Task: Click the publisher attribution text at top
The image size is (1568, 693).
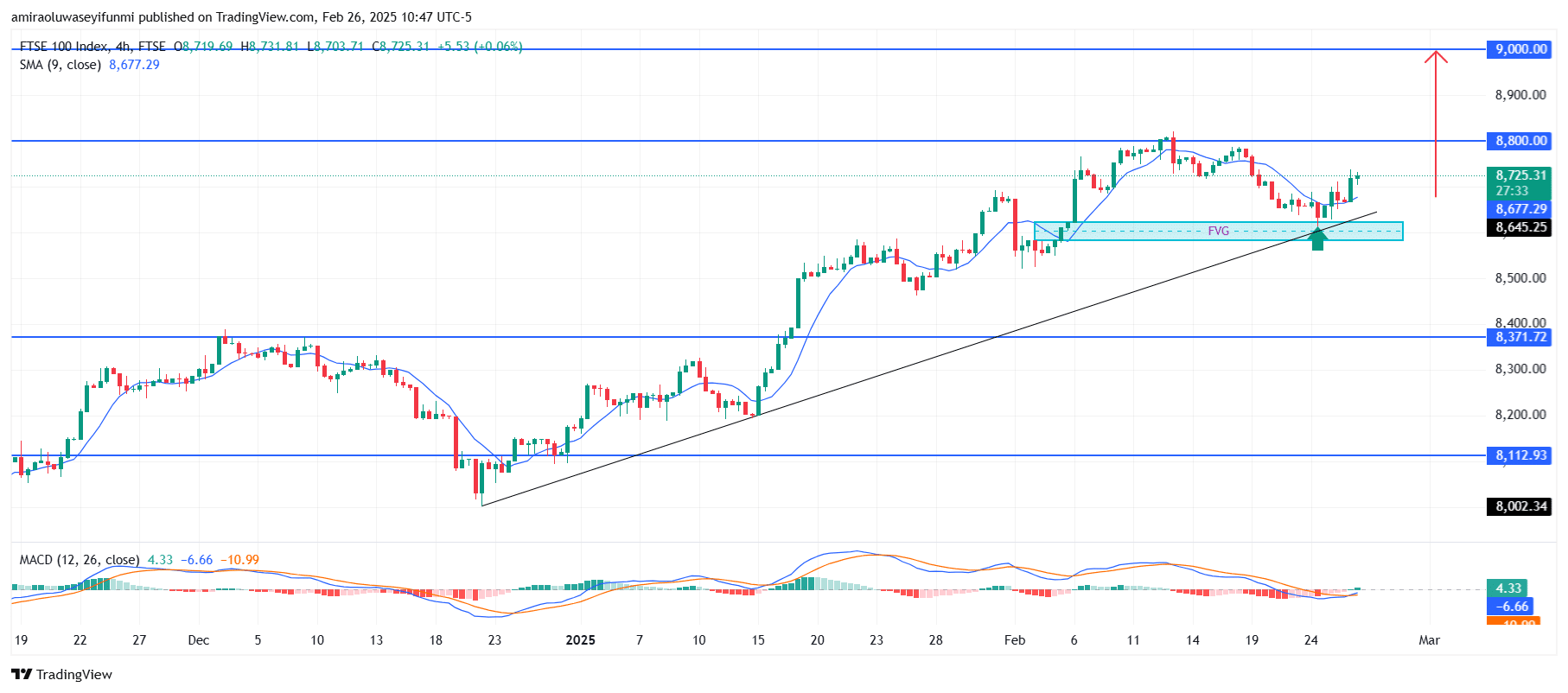Action: click(x=242, y=17)
